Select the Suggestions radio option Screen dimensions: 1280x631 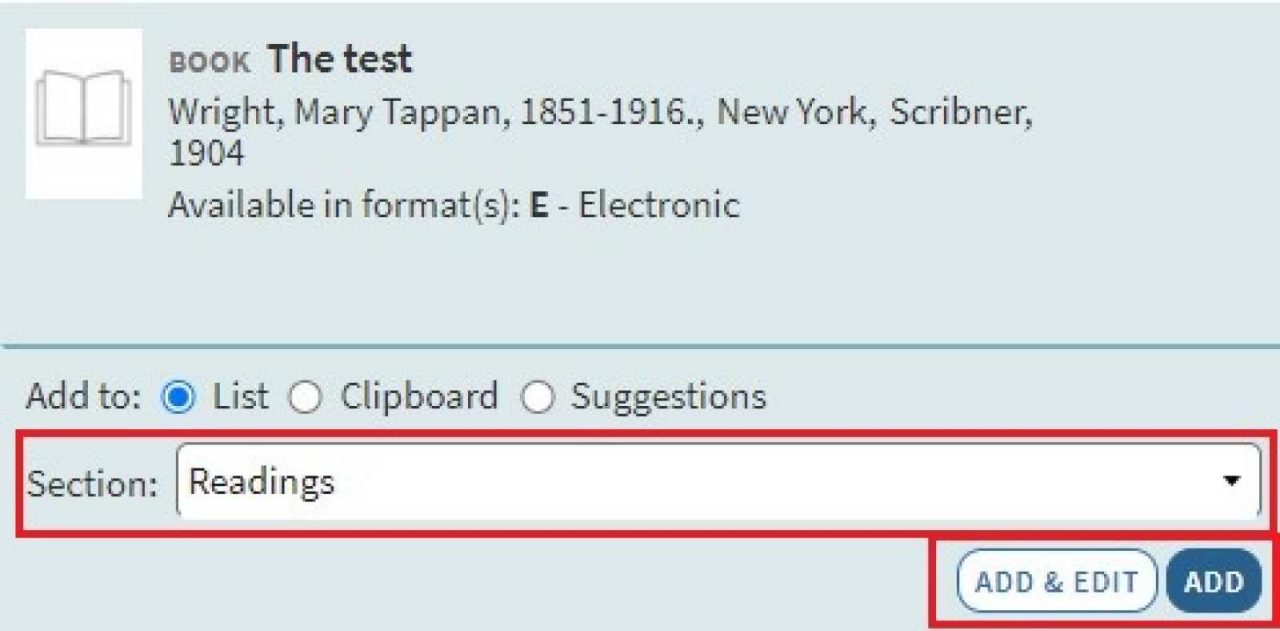(x=538, y=397)
